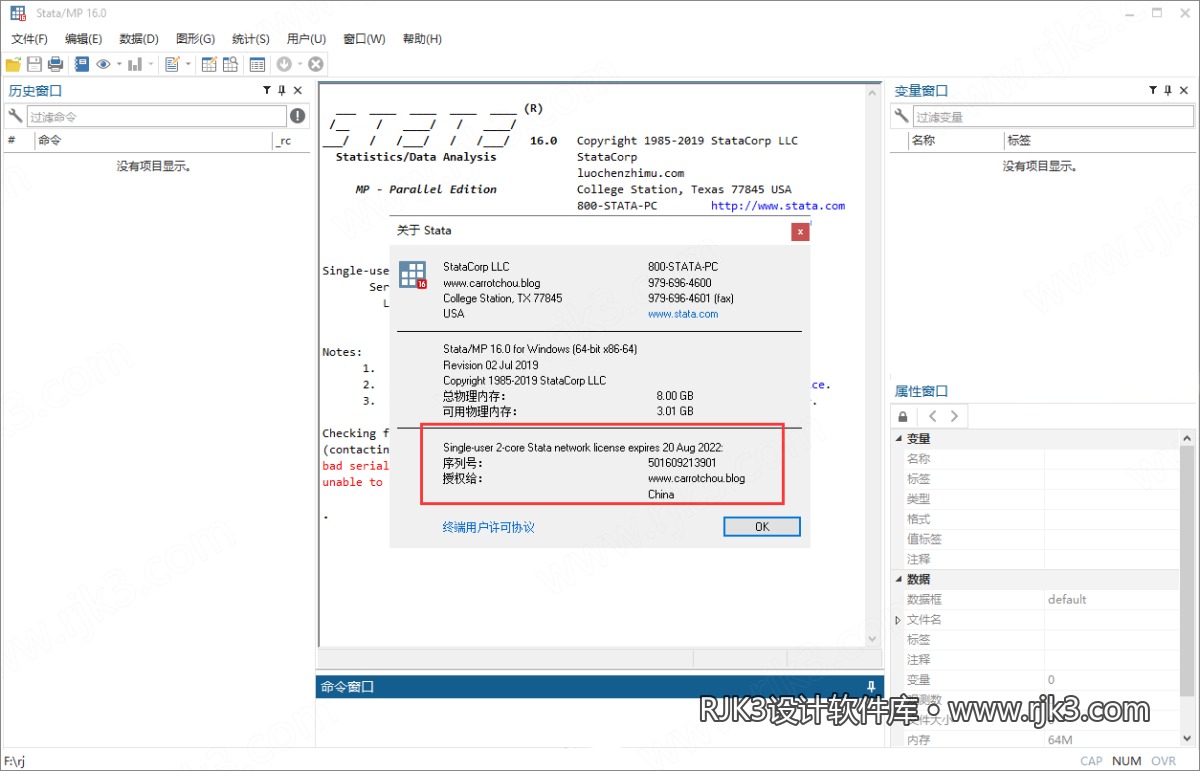Expand the Do-file Editor dropdown arrow
The image size is (1200, 771).
[x=188, y=64]
